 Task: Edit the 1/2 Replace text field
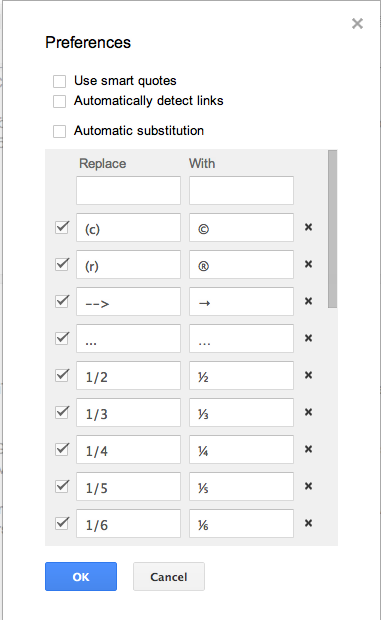point(128,375)
